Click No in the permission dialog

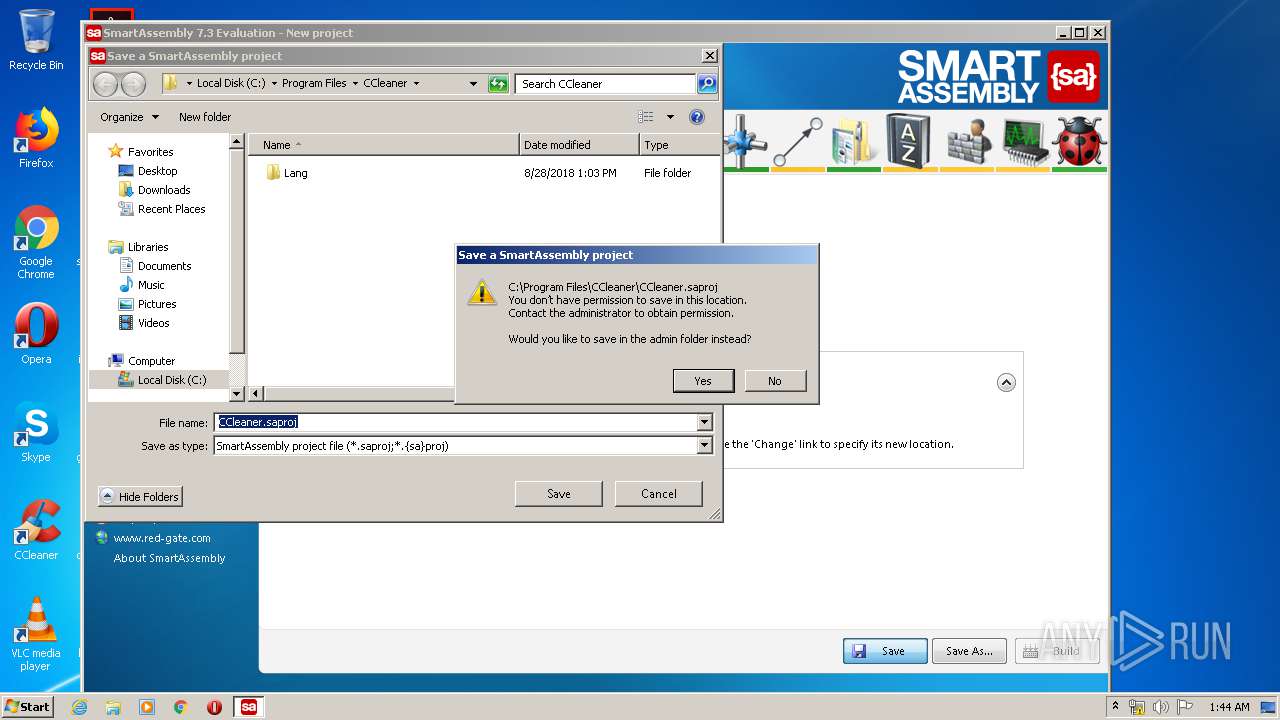click(775, 381)
